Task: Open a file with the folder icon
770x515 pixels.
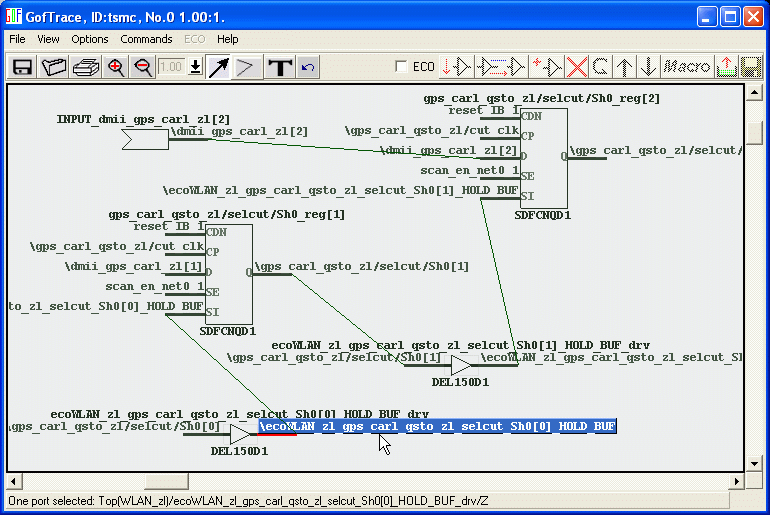Action: tap(54, 67)
